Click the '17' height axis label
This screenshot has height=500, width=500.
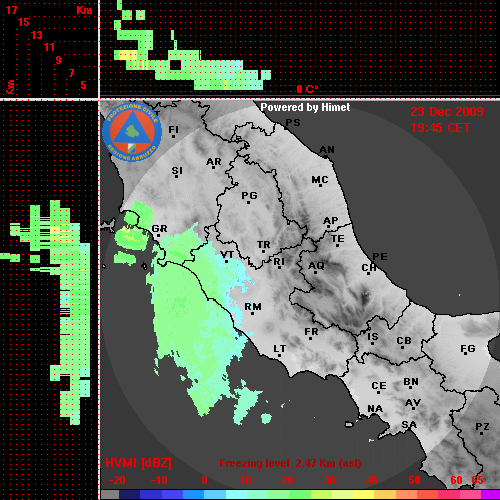click(x=12, y=10)
